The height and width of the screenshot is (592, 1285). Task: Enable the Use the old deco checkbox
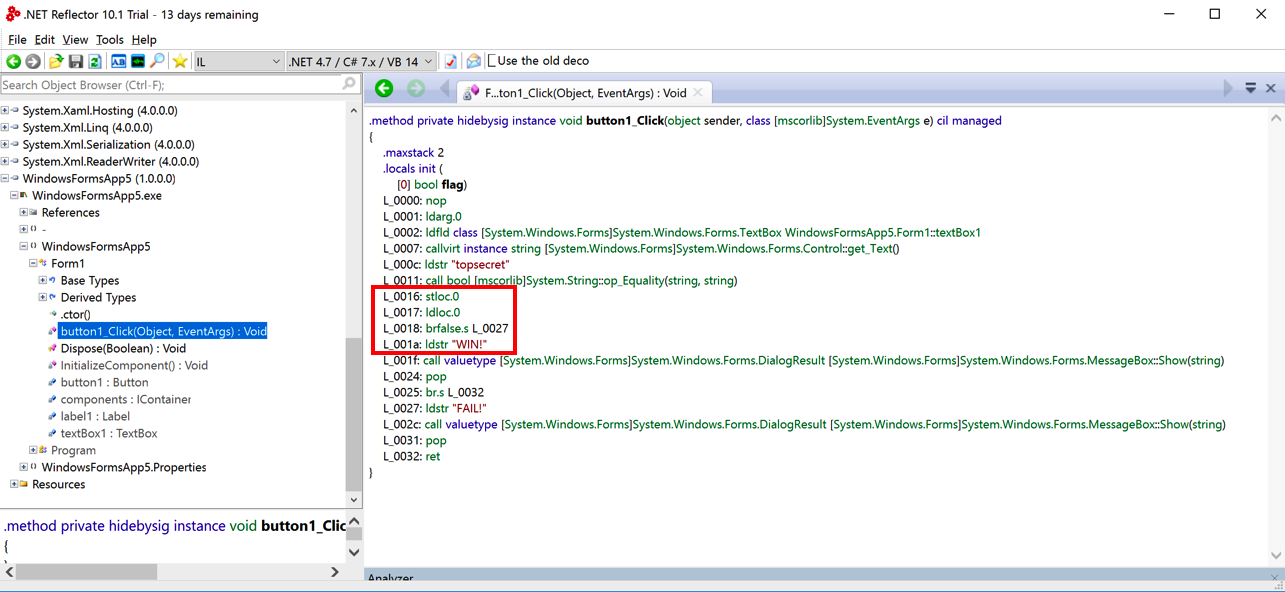point(492,61)
